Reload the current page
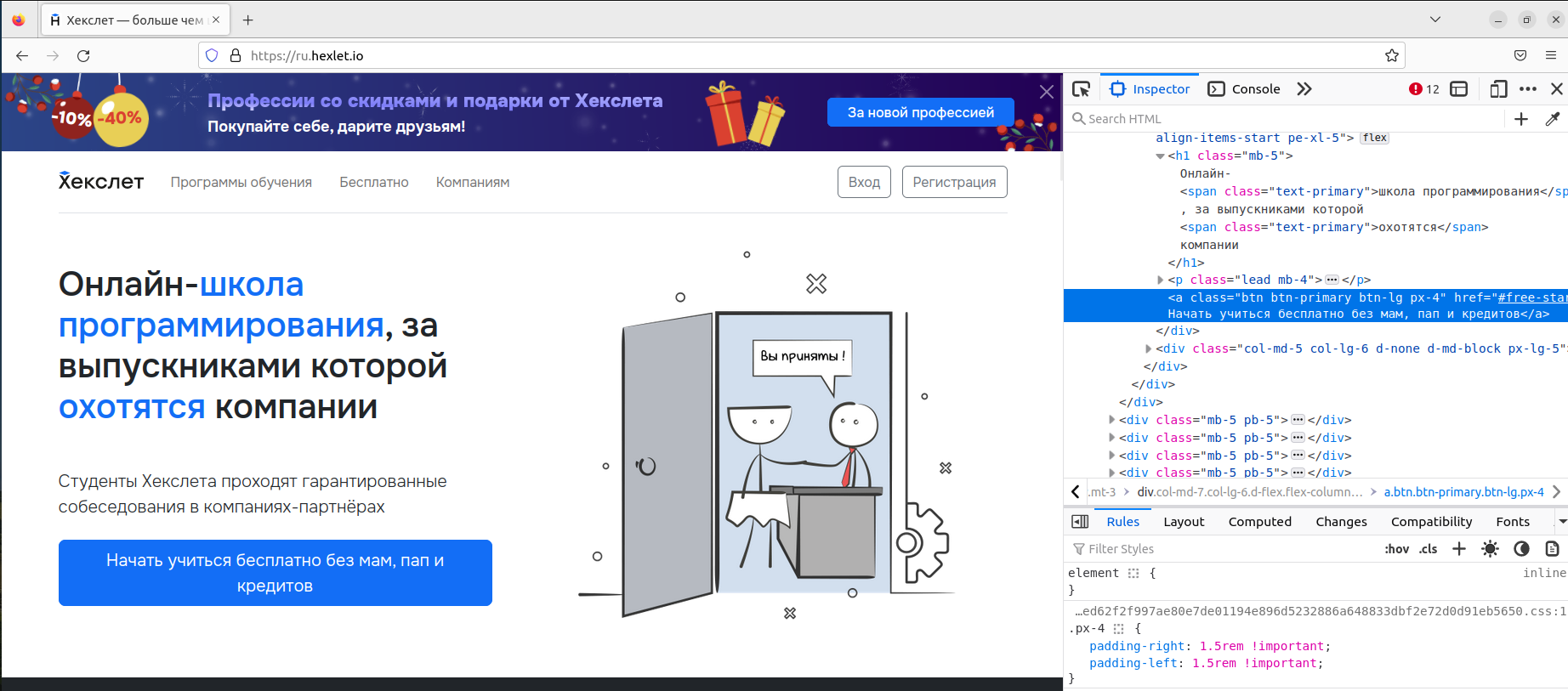Viewport: 1568px width, 691px height. [83, 56]
